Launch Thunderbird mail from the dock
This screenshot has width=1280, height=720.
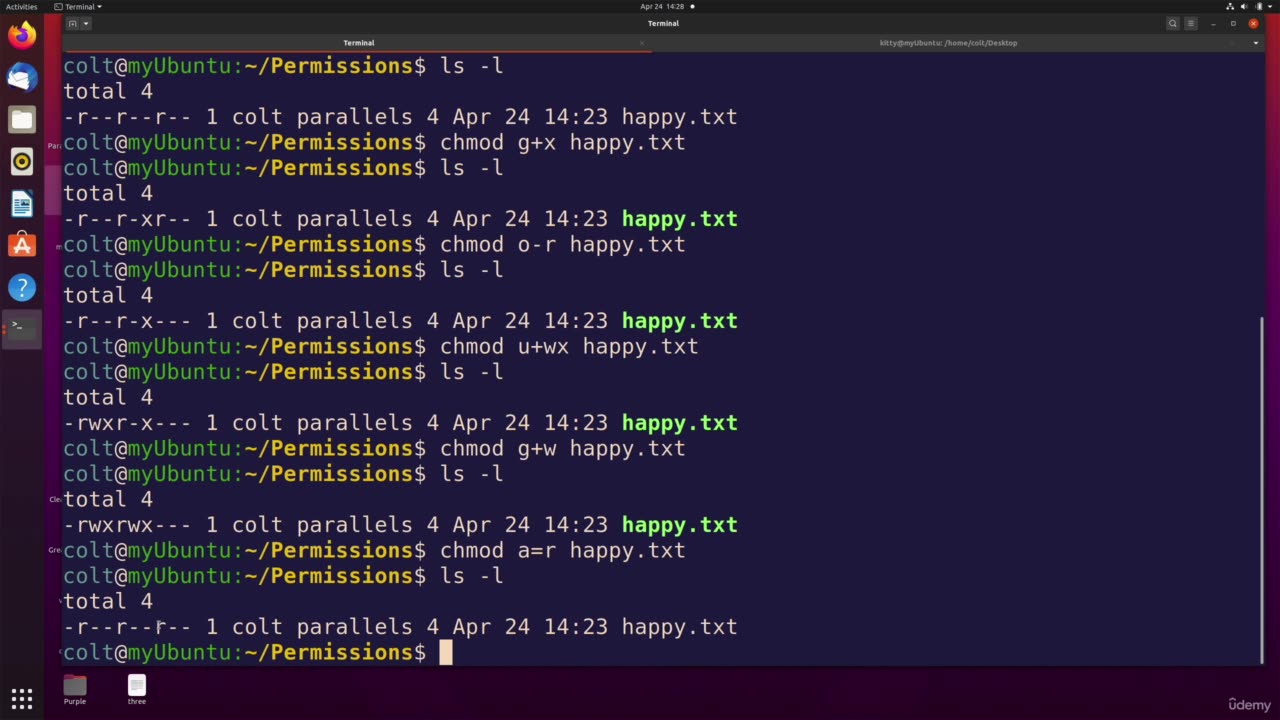(22, 77)
